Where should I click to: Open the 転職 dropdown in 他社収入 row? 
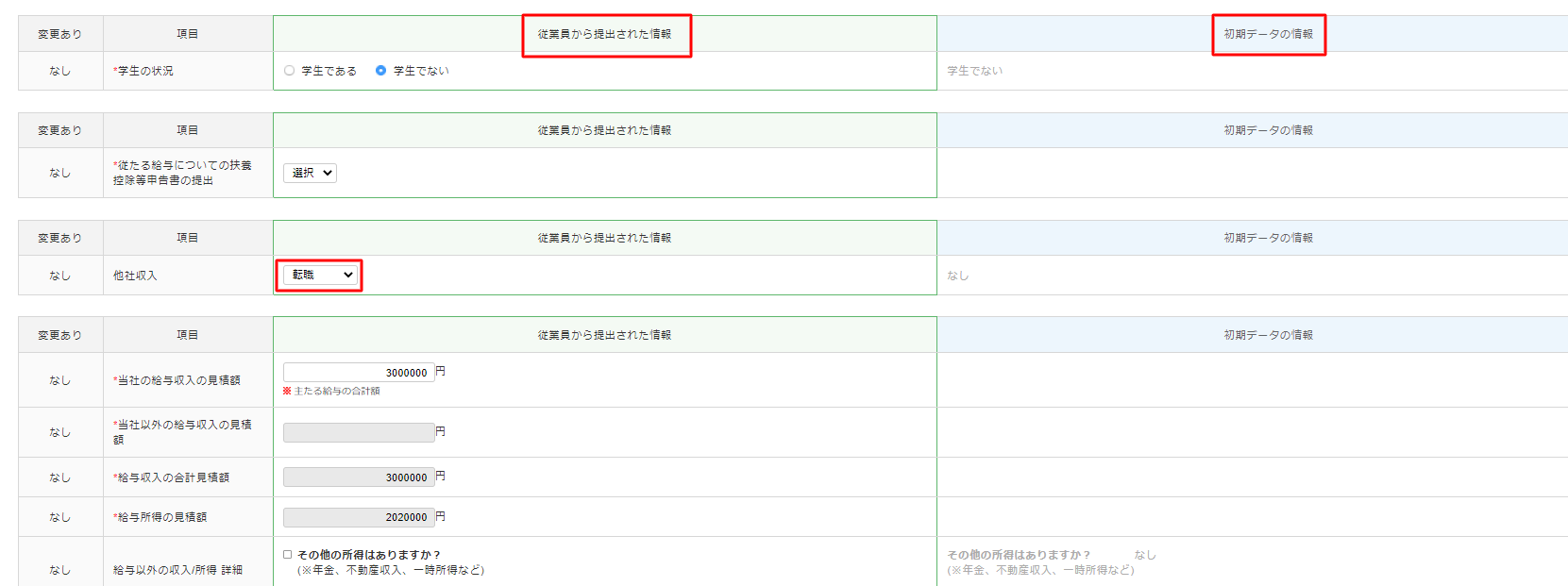click(320, 275)
